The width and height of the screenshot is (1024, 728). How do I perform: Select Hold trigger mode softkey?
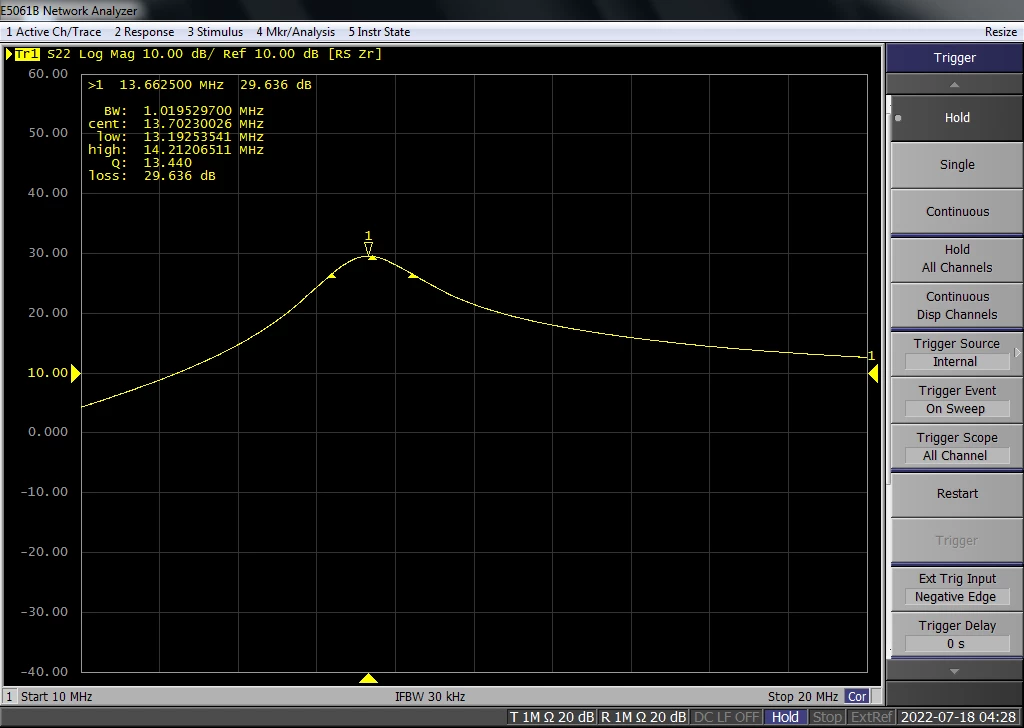pyautogui.click(x=957, y=118)
